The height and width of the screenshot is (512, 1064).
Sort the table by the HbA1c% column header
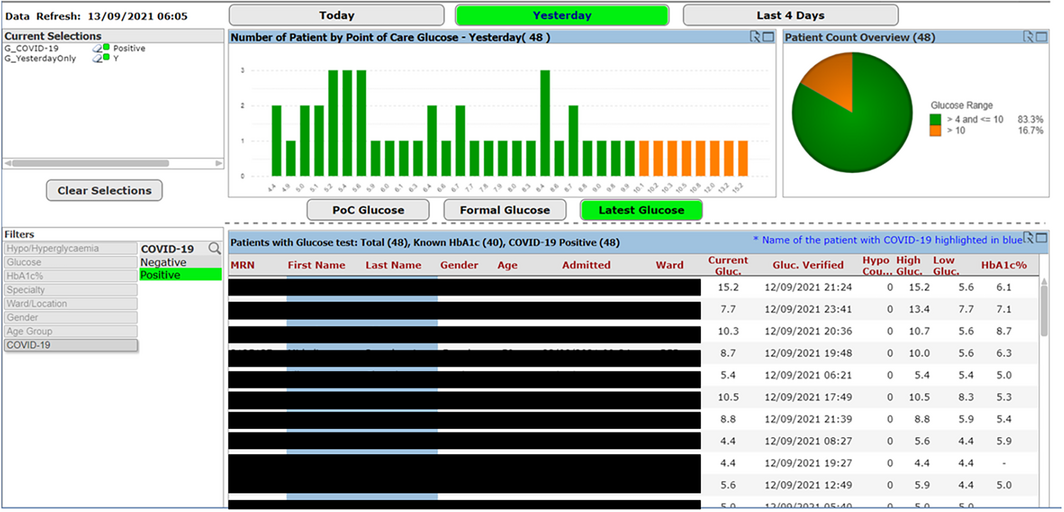tap(1004, 265)
